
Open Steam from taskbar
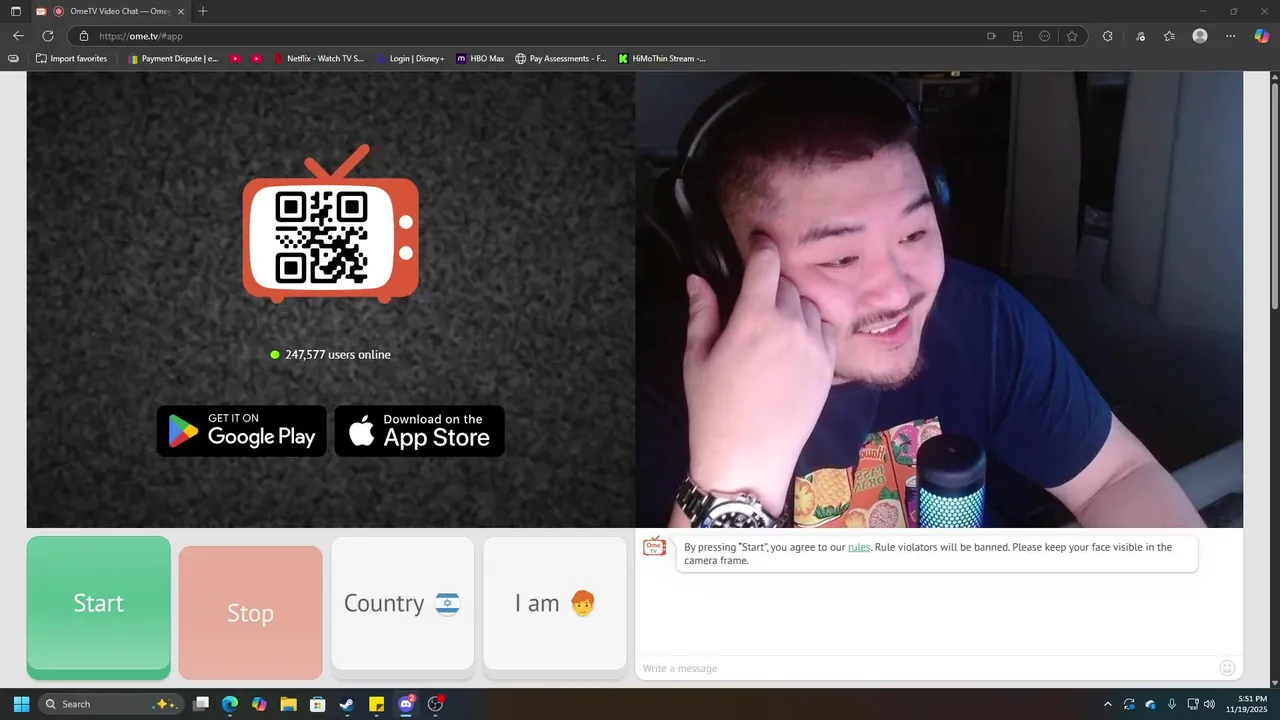tap(346, 704)
